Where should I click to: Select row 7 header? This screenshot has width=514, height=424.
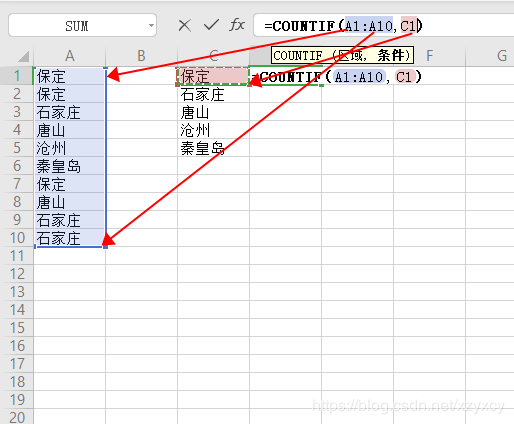pyautogui.click(x=17, y=184)
